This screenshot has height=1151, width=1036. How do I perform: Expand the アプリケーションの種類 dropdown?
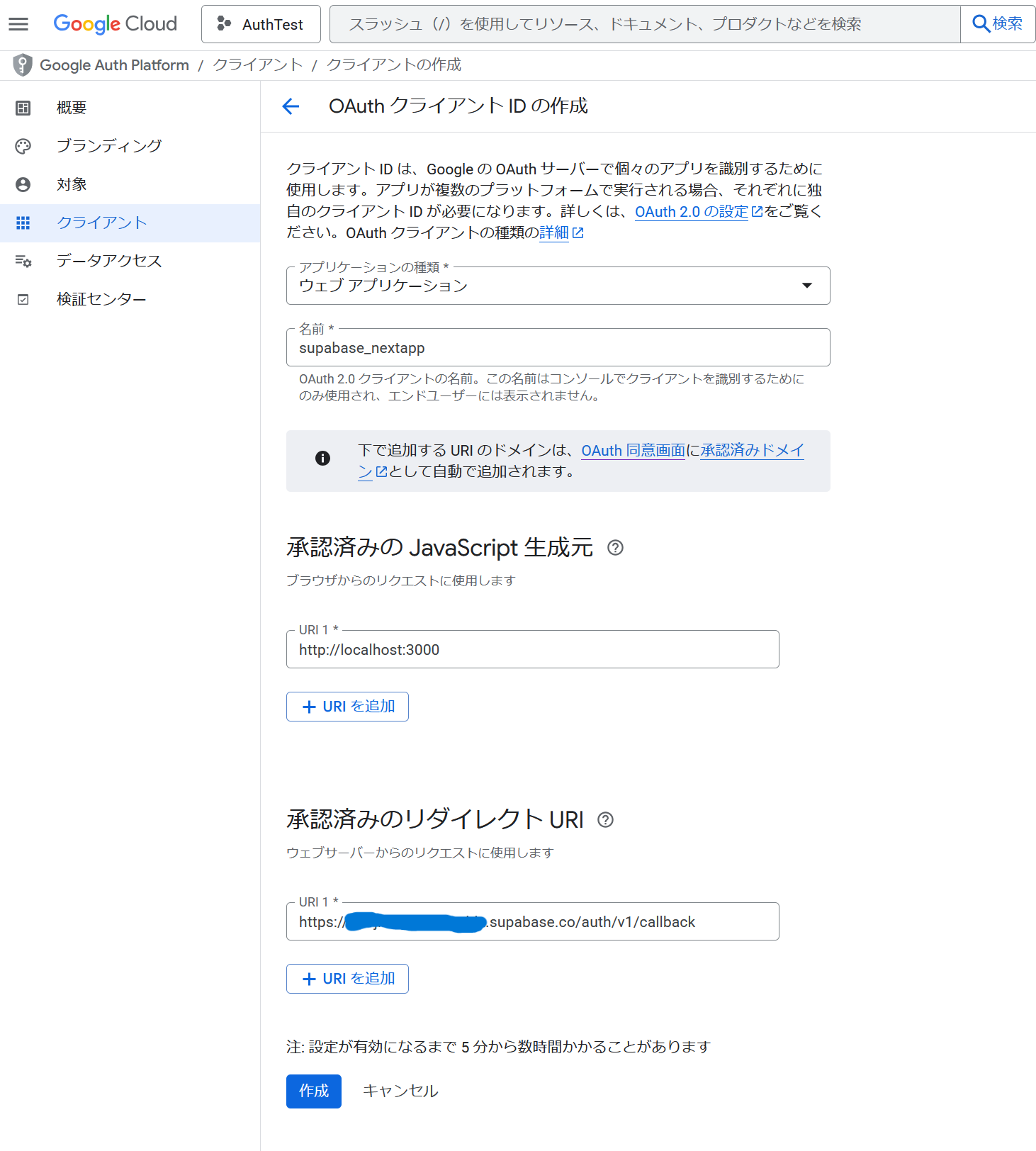pos(558,286)
